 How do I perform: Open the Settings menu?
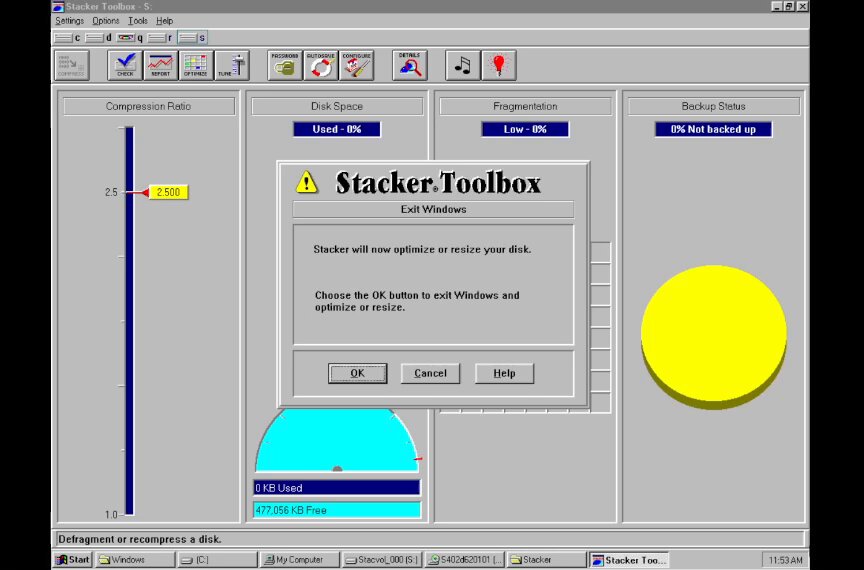[x=69, y=21]
